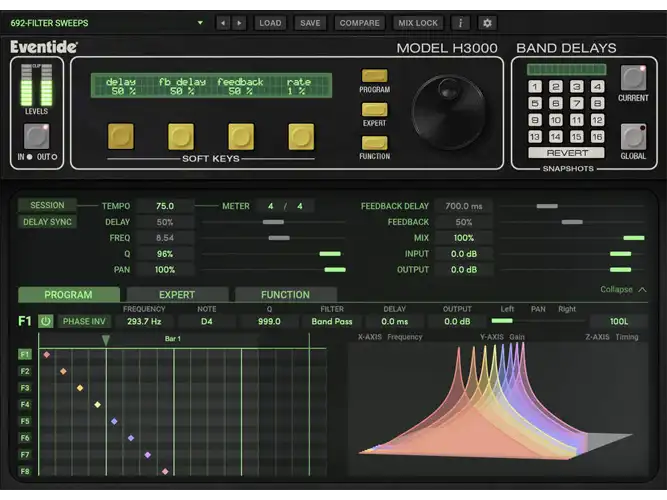Click the COMPARE button
The image size is (667, 500).
(x=359, y=23)
